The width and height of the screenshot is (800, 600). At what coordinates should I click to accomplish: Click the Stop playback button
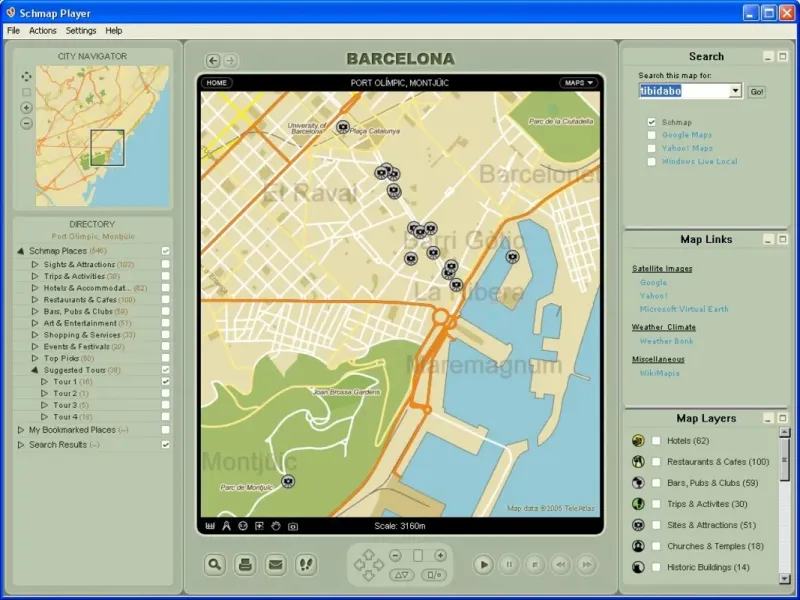coord(535,565)
